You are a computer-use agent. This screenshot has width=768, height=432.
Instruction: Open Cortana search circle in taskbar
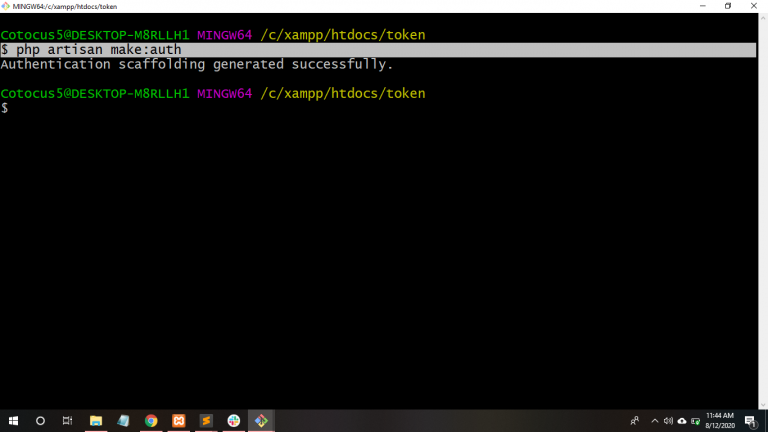point(40,421)
